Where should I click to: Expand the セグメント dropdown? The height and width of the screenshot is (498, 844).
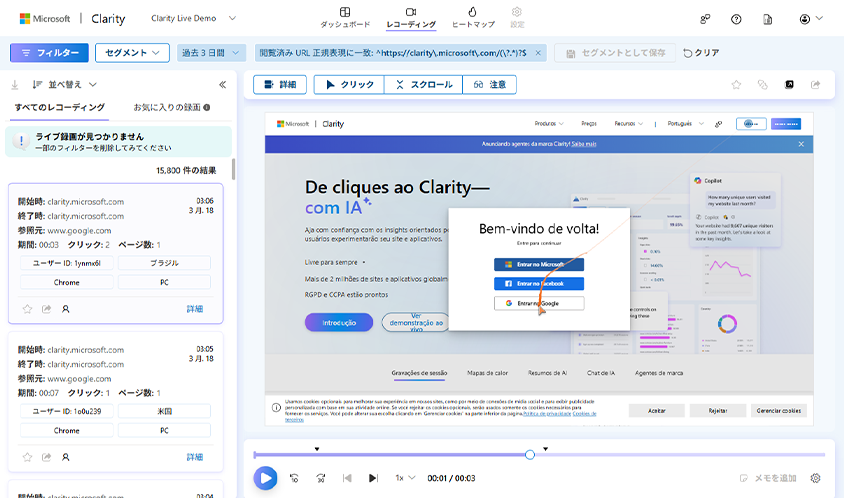(x=132, y=53)
